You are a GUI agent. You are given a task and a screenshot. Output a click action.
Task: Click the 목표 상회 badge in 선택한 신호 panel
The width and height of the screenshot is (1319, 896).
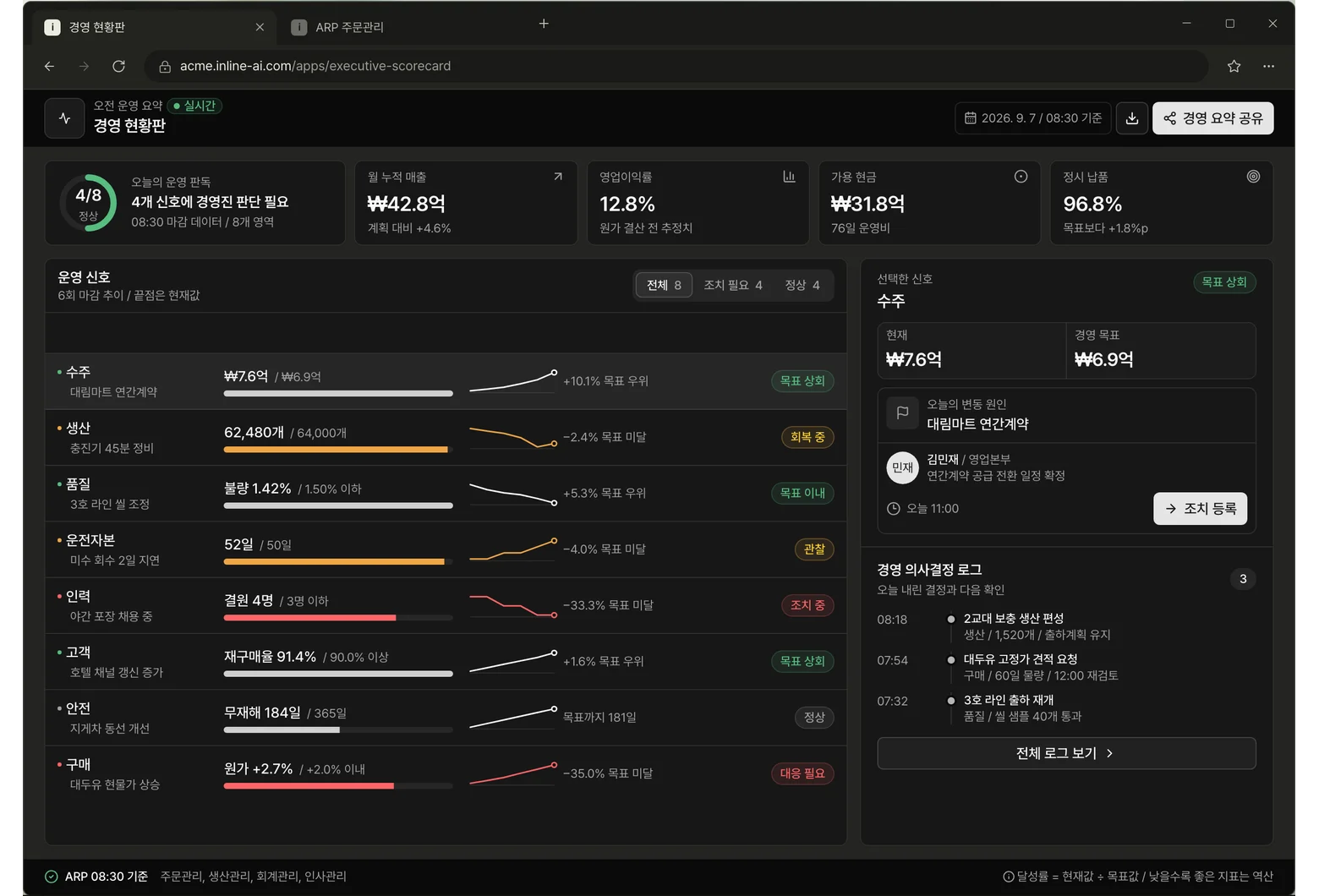point(1224,282)
